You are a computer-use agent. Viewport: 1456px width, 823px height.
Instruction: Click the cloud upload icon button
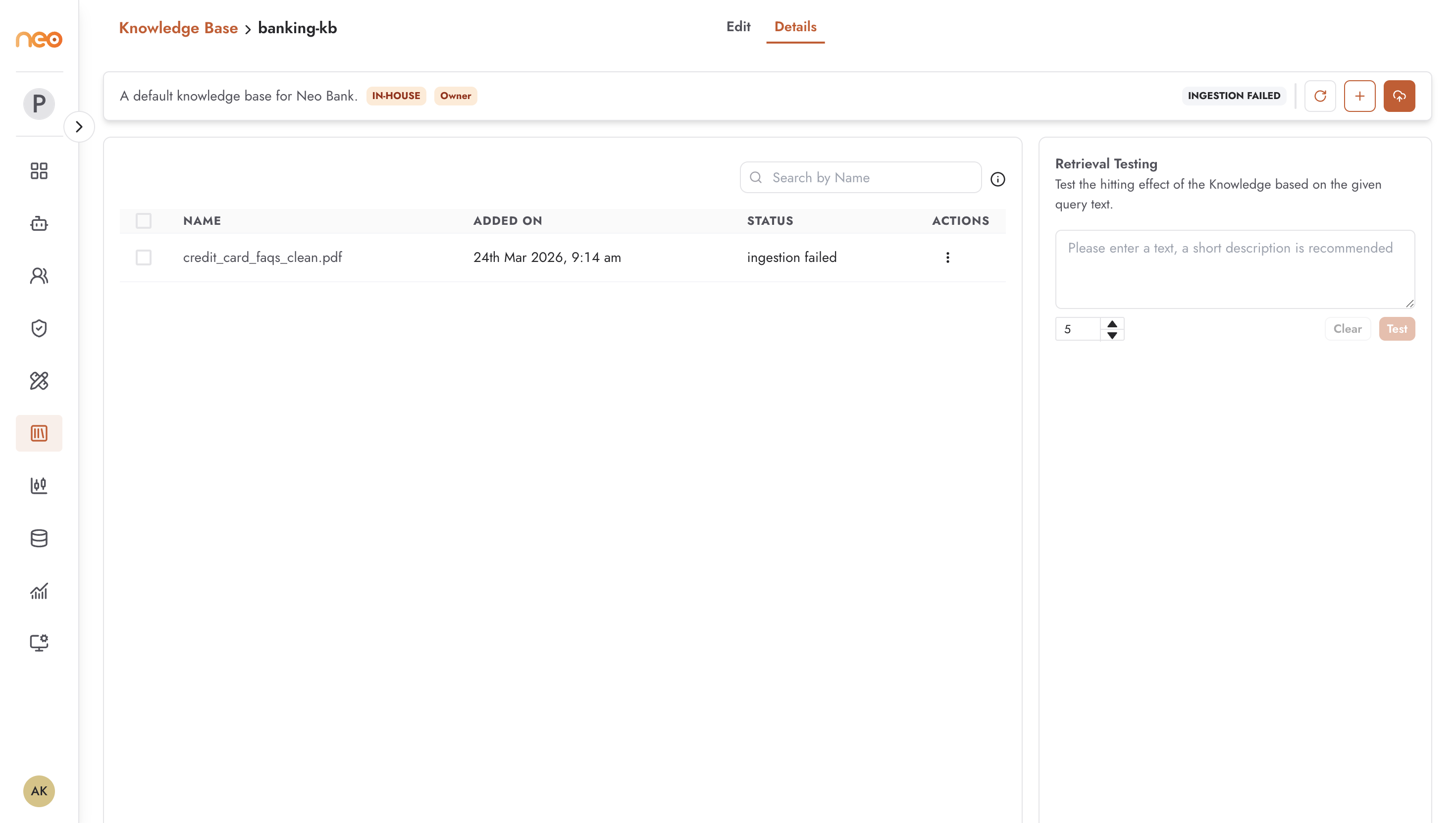(x=1399, y=96)
